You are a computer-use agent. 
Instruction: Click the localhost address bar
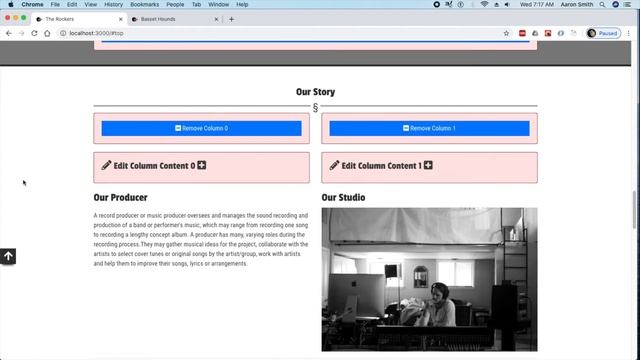tap(282, 33)
